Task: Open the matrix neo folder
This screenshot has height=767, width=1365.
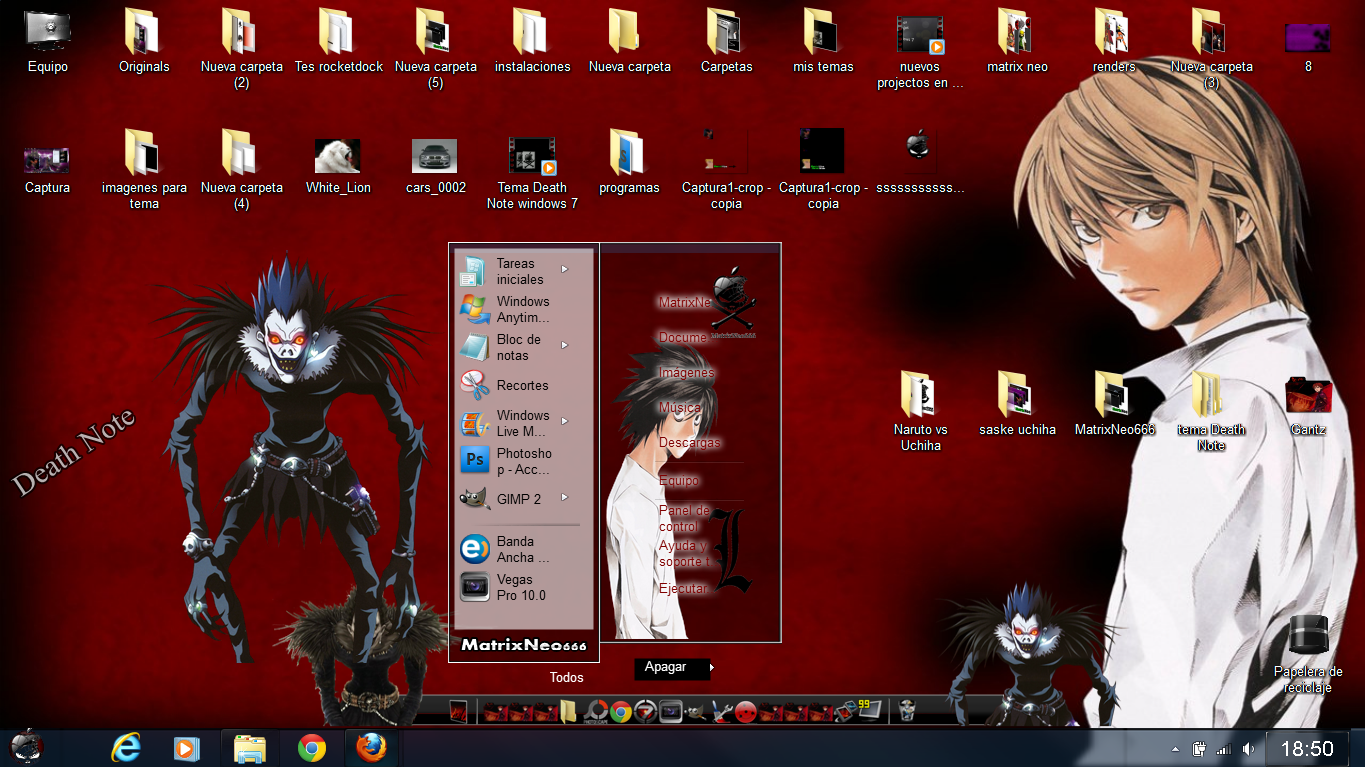Action: coord(1017,42)
